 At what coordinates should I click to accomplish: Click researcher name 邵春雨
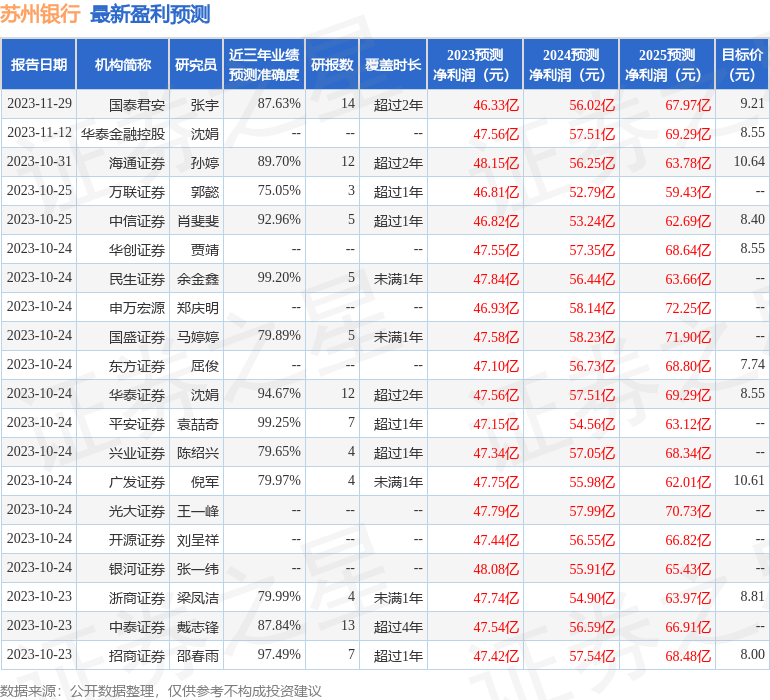198,655
